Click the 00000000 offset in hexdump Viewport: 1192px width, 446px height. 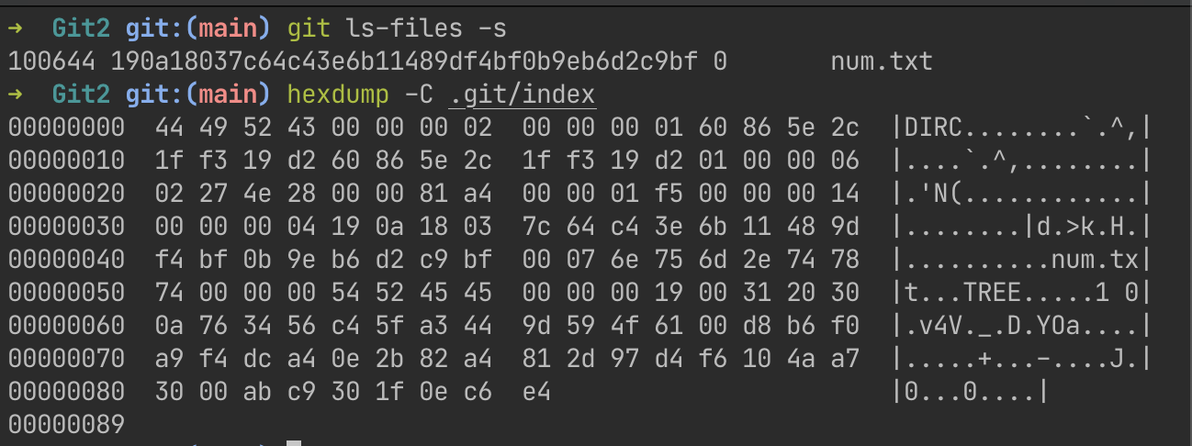[x=66, y=128]
